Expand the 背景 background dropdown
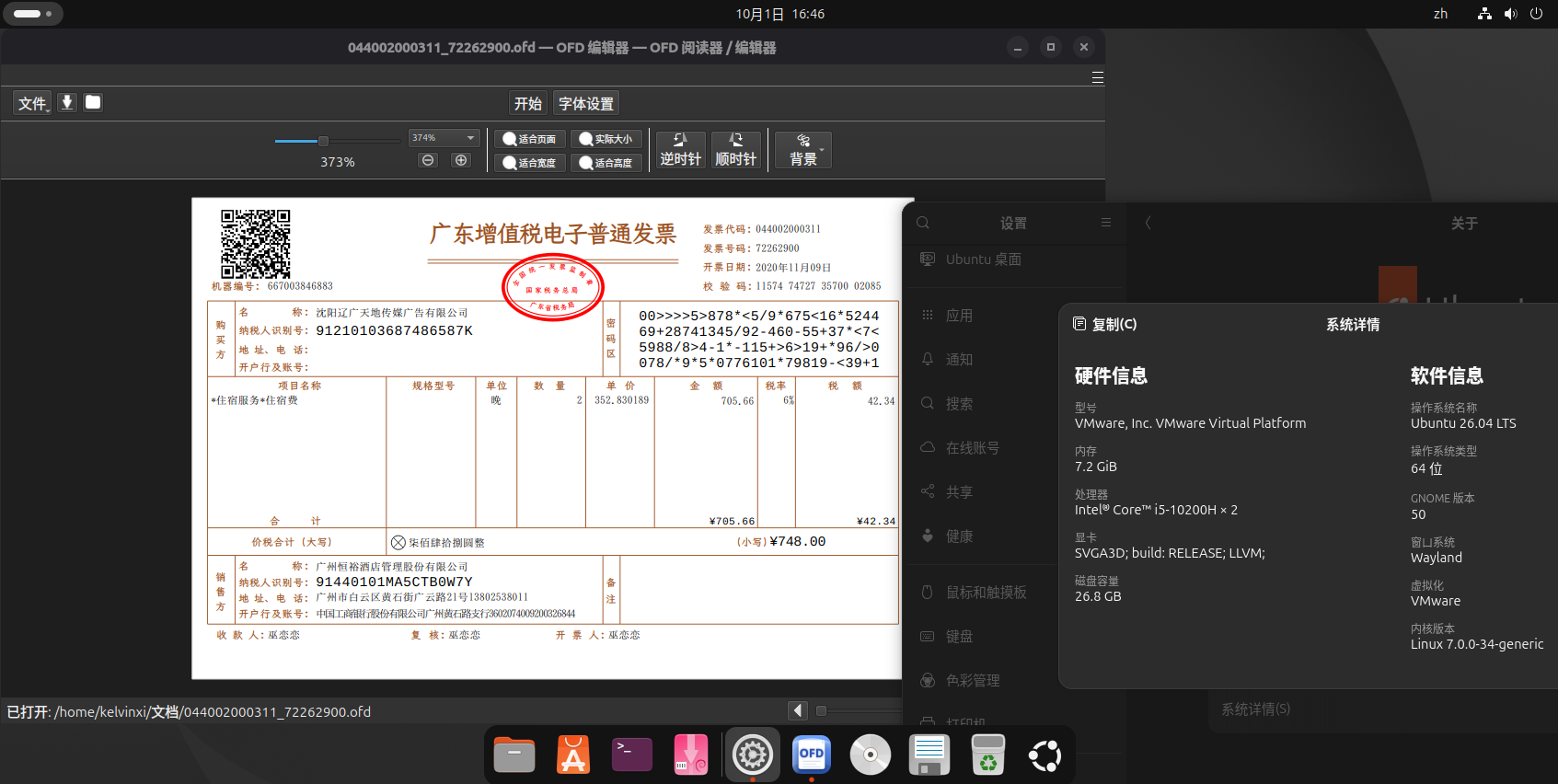 tap(803, 150)
